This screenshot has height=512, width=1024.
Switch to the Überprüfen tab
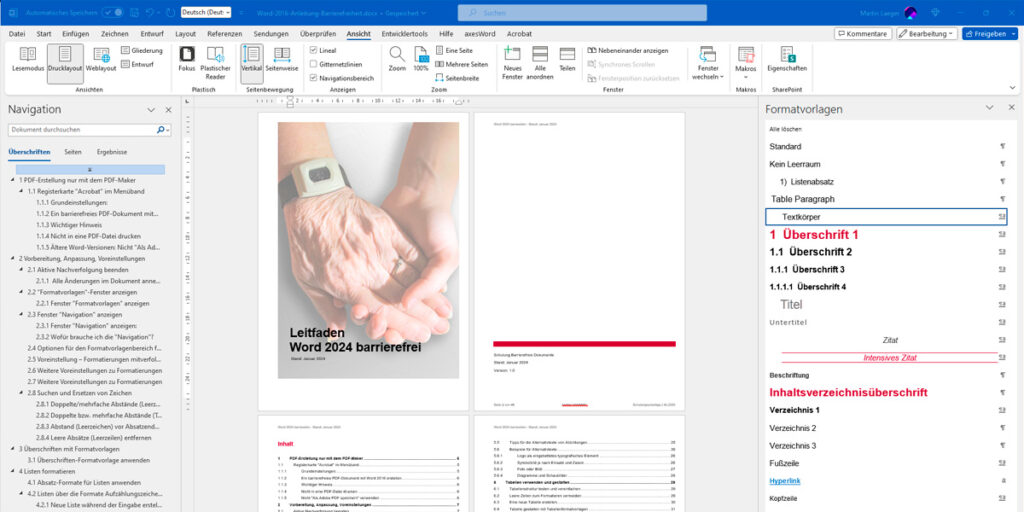pos(318,34)
